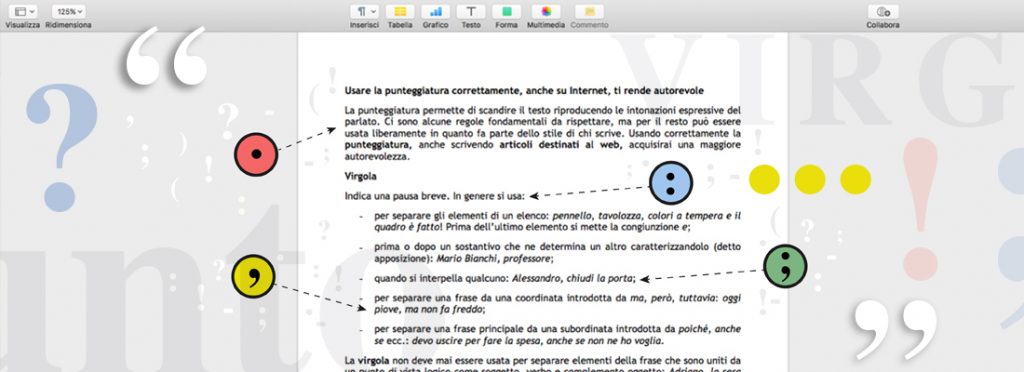Add a chart using Grafico icon

point(436,11)
